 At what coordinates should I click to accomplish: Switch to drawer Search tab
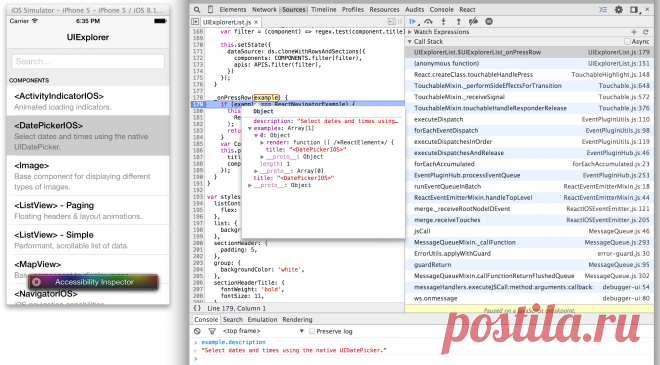[x=233, y=320]
